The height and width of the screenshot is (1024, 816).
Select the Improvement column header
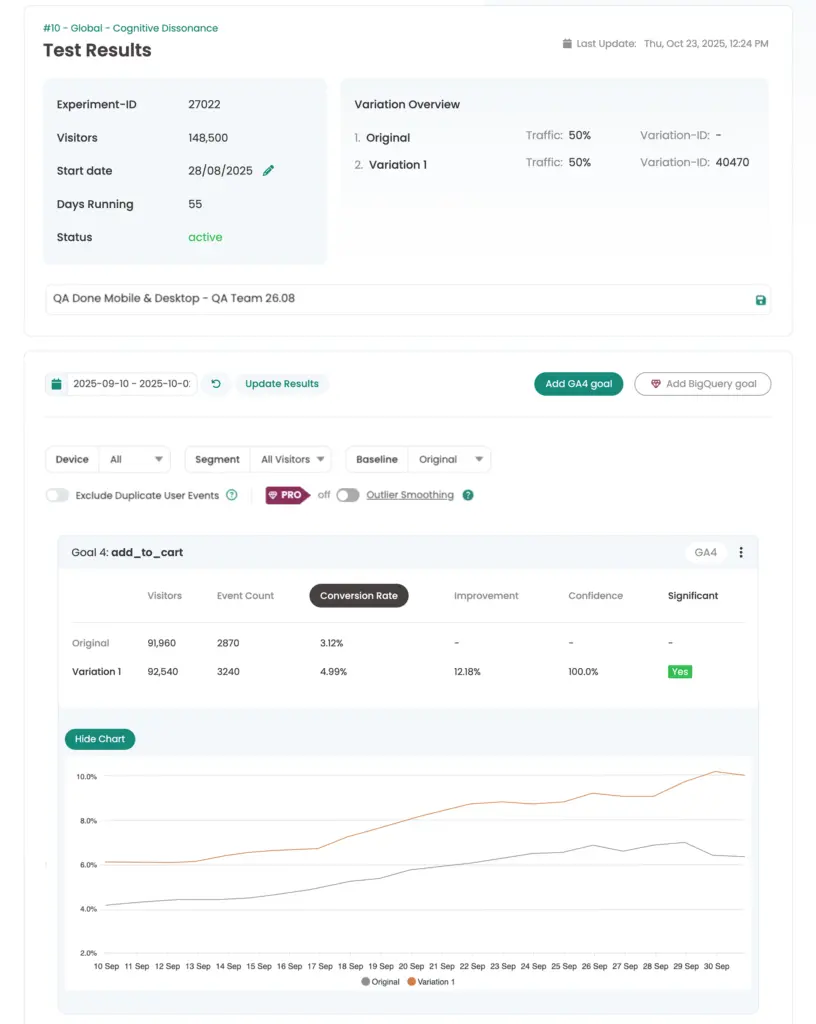(x=486, y=596)
